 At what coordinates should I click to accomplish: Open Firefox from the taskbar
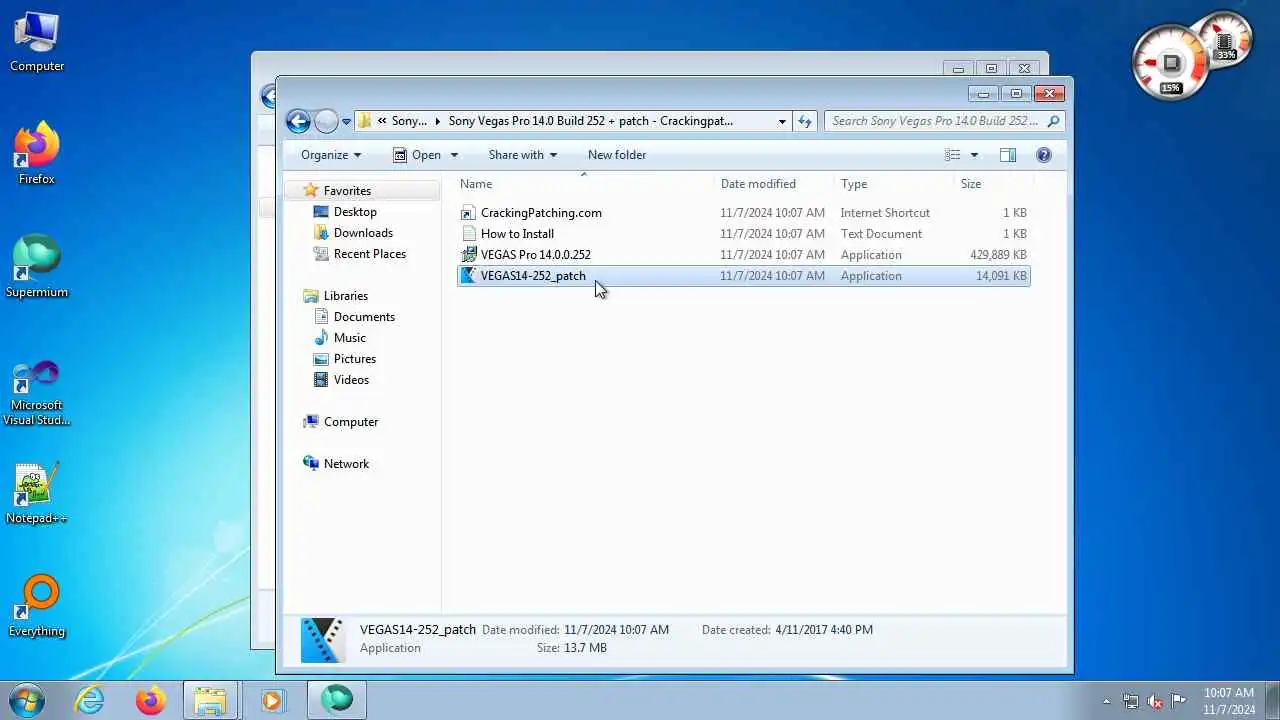pyautogui.click(x=151, y=700)
